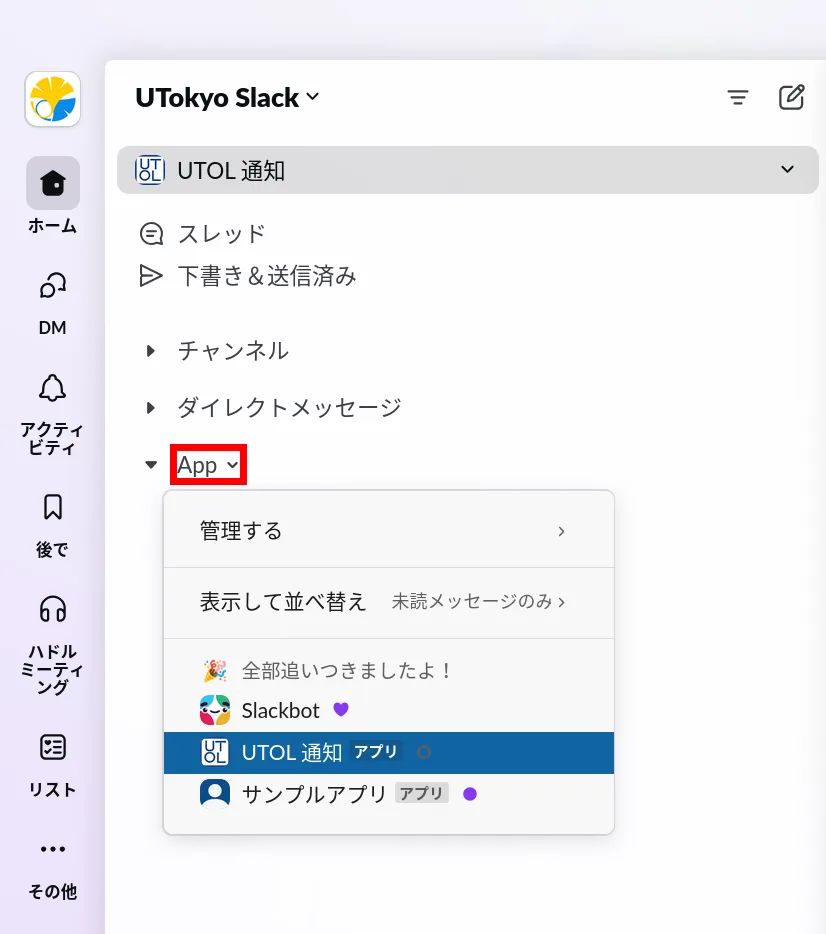Open 下書き＆送信済み drafts link
The height and width of the screenshot is (934, 826).
click(x=266, y=276)
